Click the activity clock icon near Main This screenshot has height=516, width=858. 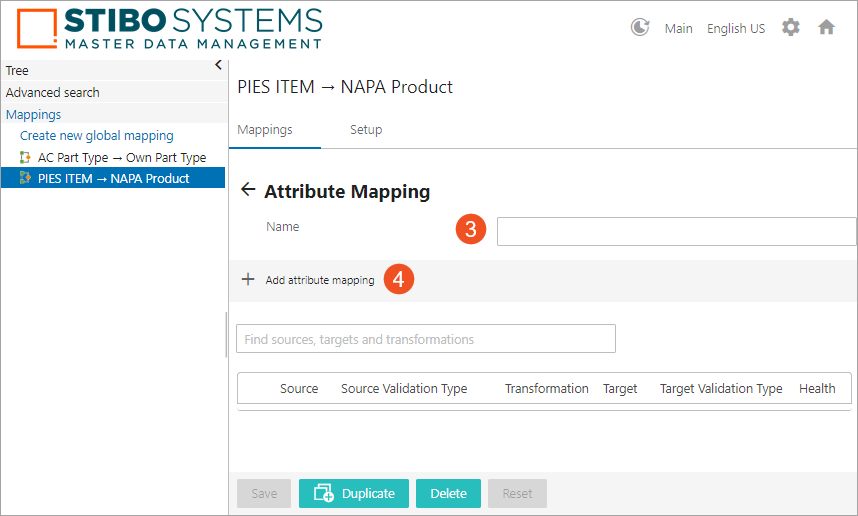click(x=640, y=28)
